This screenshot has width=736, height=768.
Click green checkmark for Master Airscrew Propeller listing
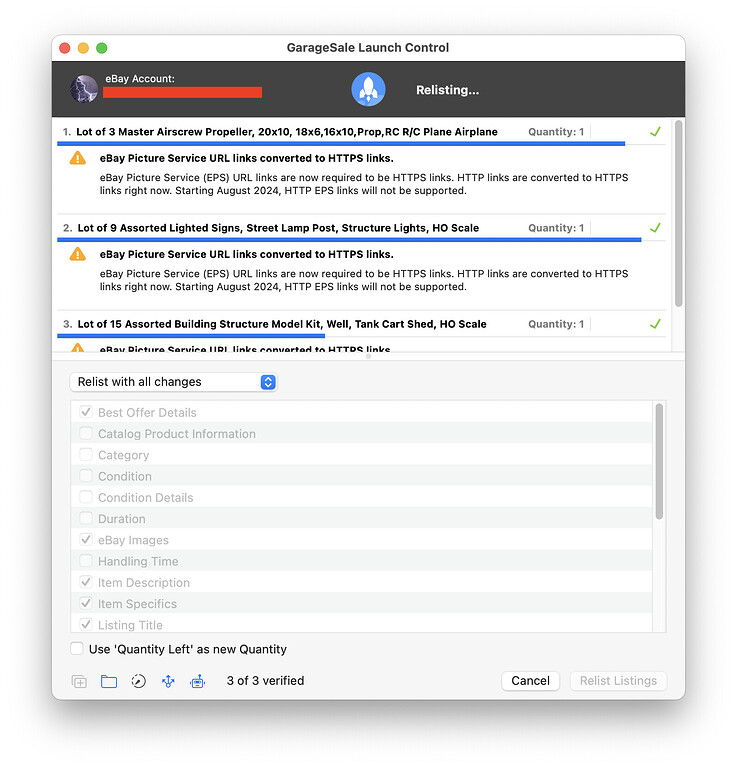[x=655, y=131]
